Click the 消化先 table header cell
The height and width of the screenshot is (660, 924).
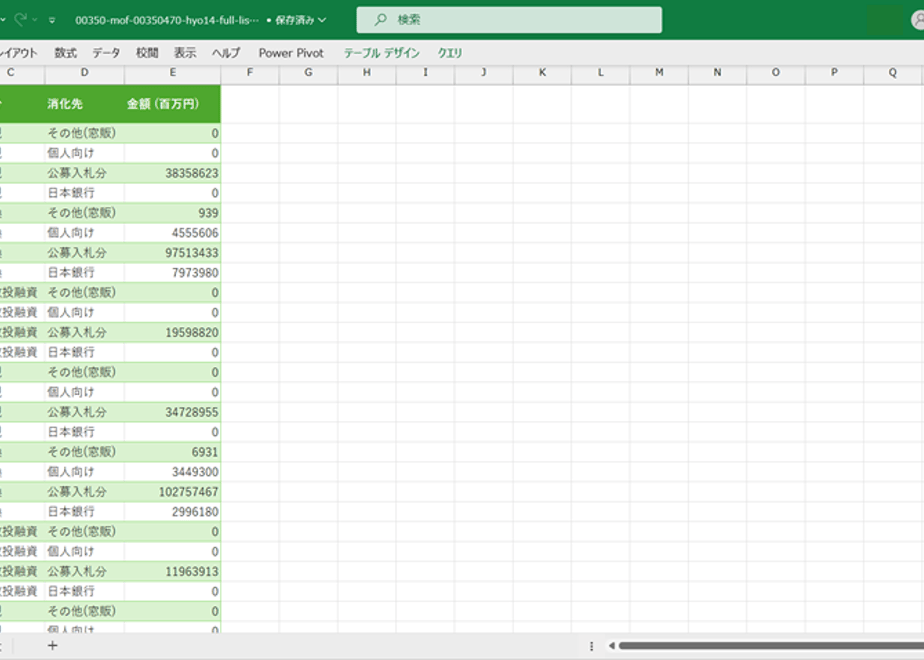coord(84,104)
